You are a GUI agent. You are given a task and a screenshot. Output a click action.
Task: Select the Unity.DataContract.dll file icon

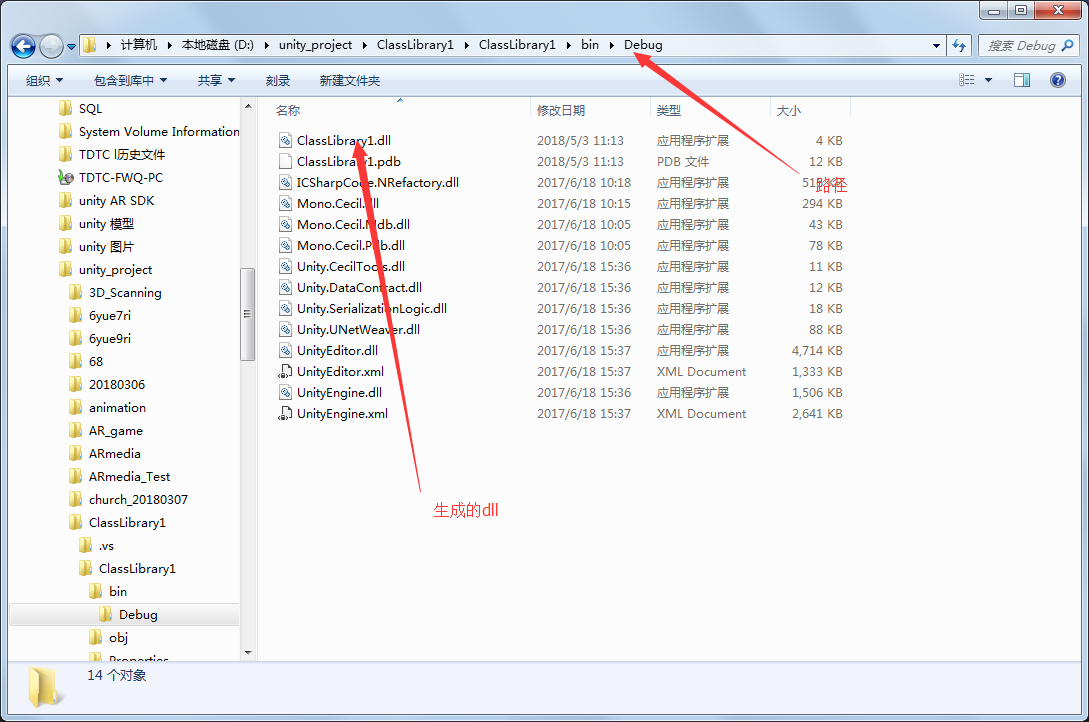(285, 287)
